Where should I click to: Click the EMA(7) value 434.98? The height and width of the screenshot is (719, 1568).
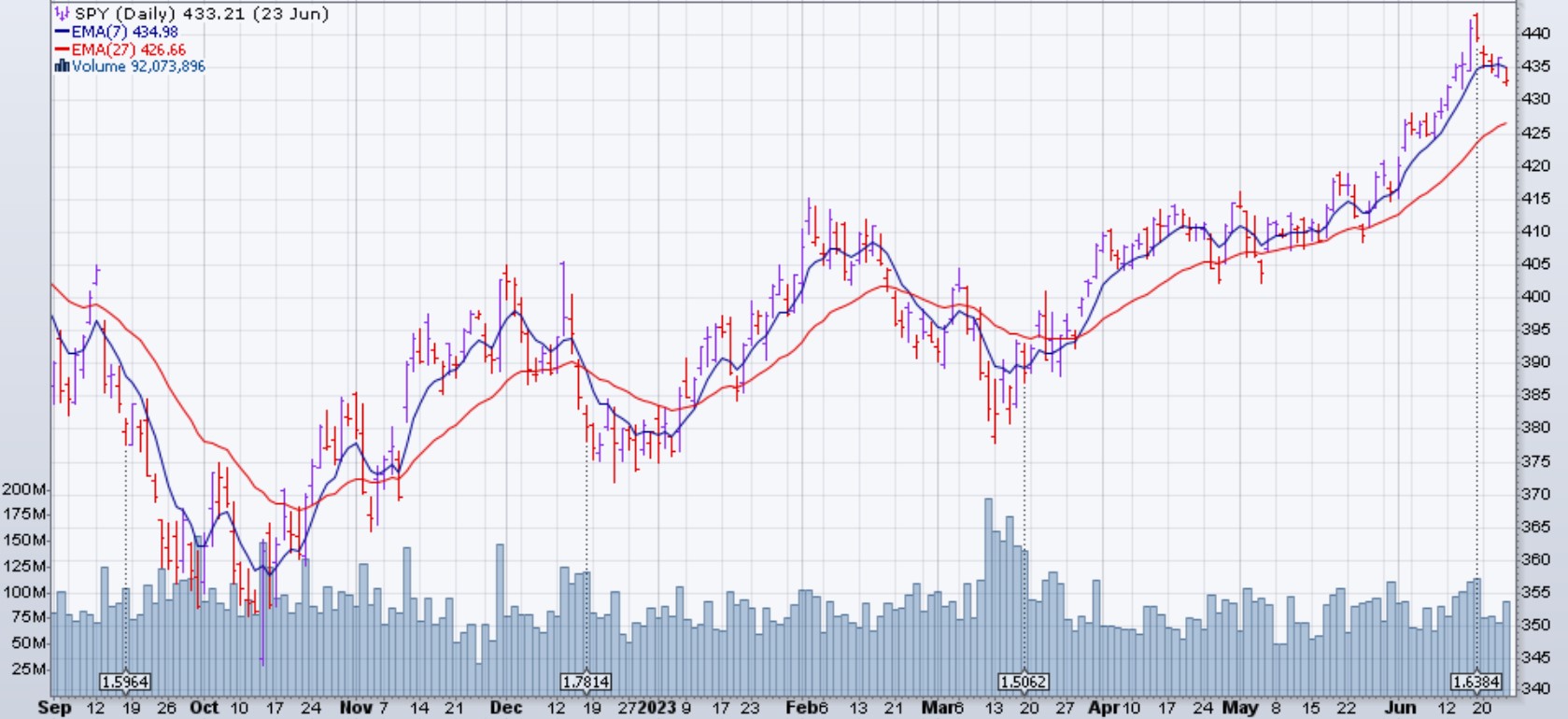(x=155, y=32)
